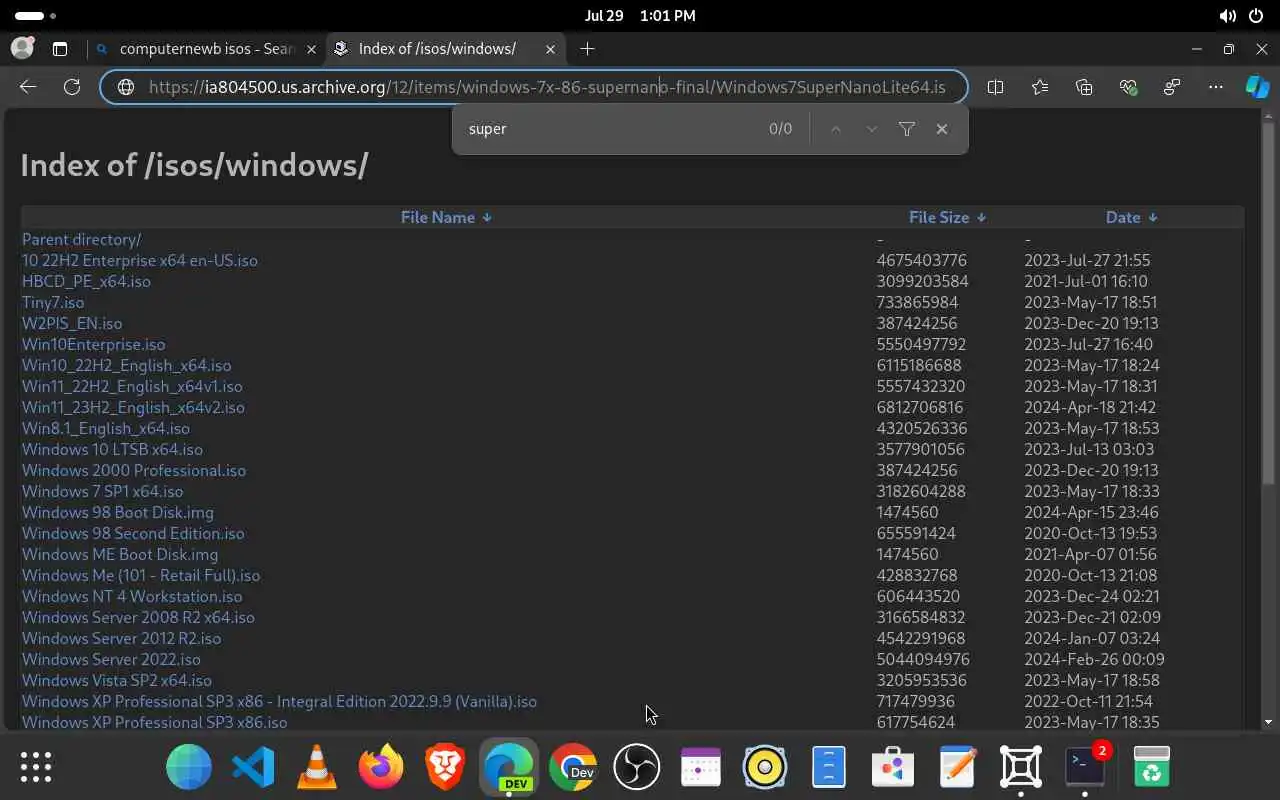1280x800 pixels.
Task: Open the tab actions menu icon
Action: [60, 48]
